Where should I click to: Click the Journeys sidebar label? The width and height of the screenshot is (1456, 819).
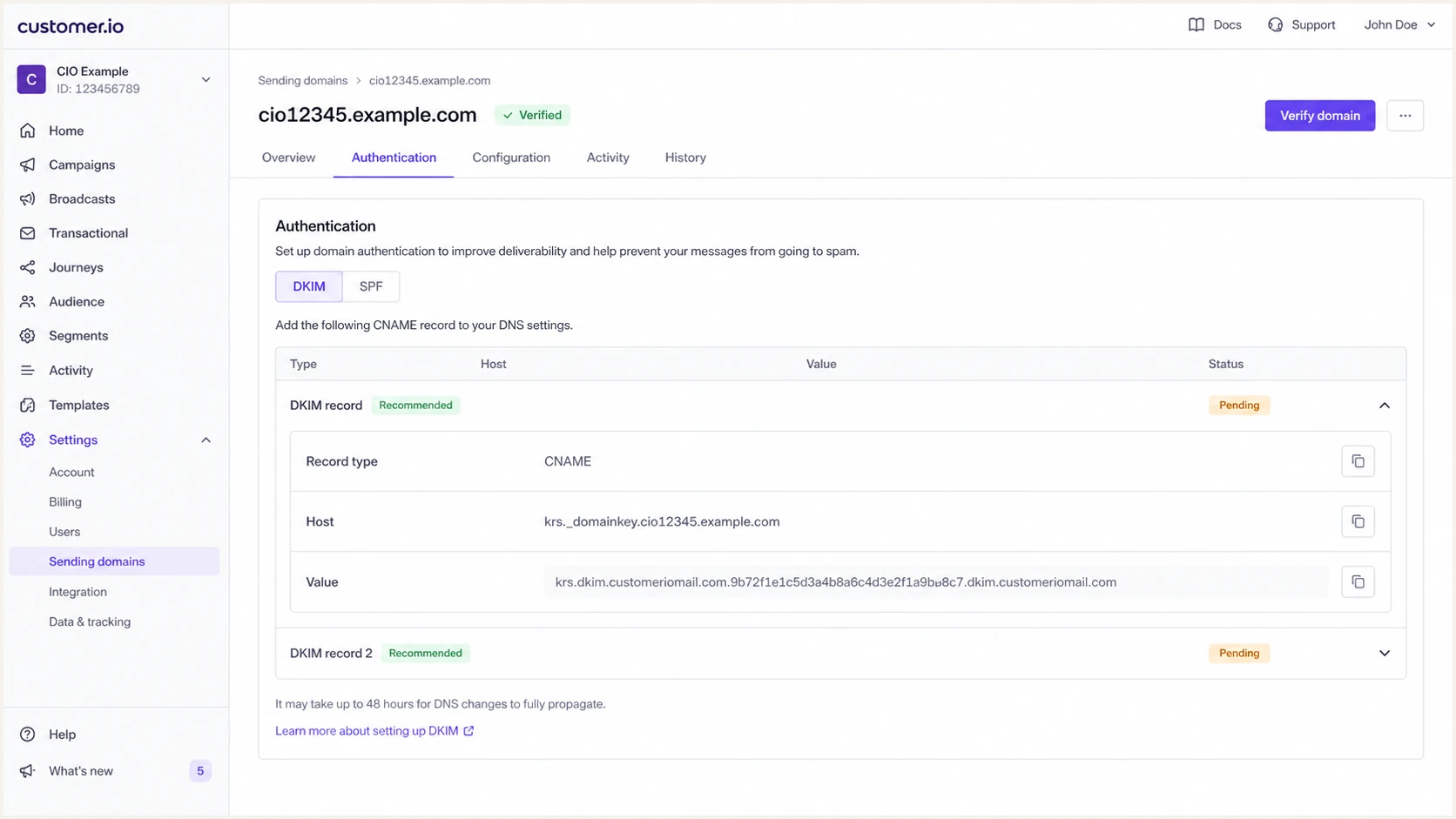(x=76, y=267)
